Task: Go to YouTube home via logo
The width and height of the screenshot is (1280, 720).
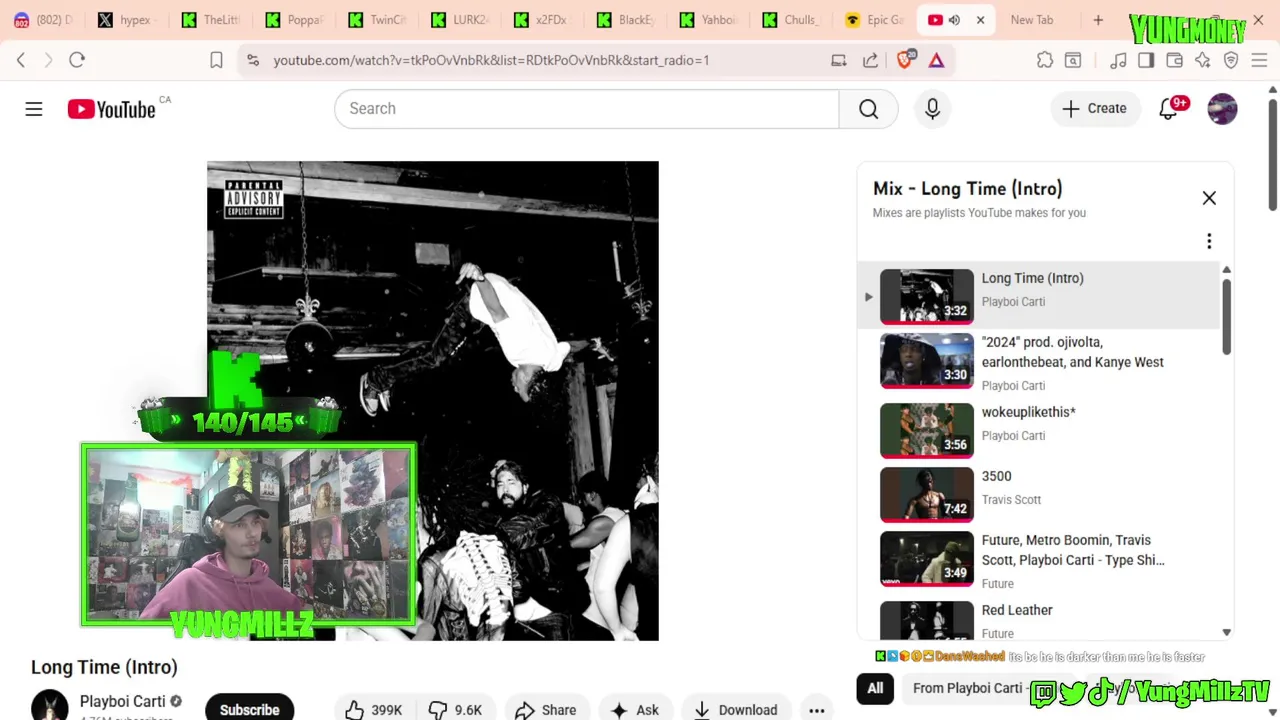Action: (111, 109)
